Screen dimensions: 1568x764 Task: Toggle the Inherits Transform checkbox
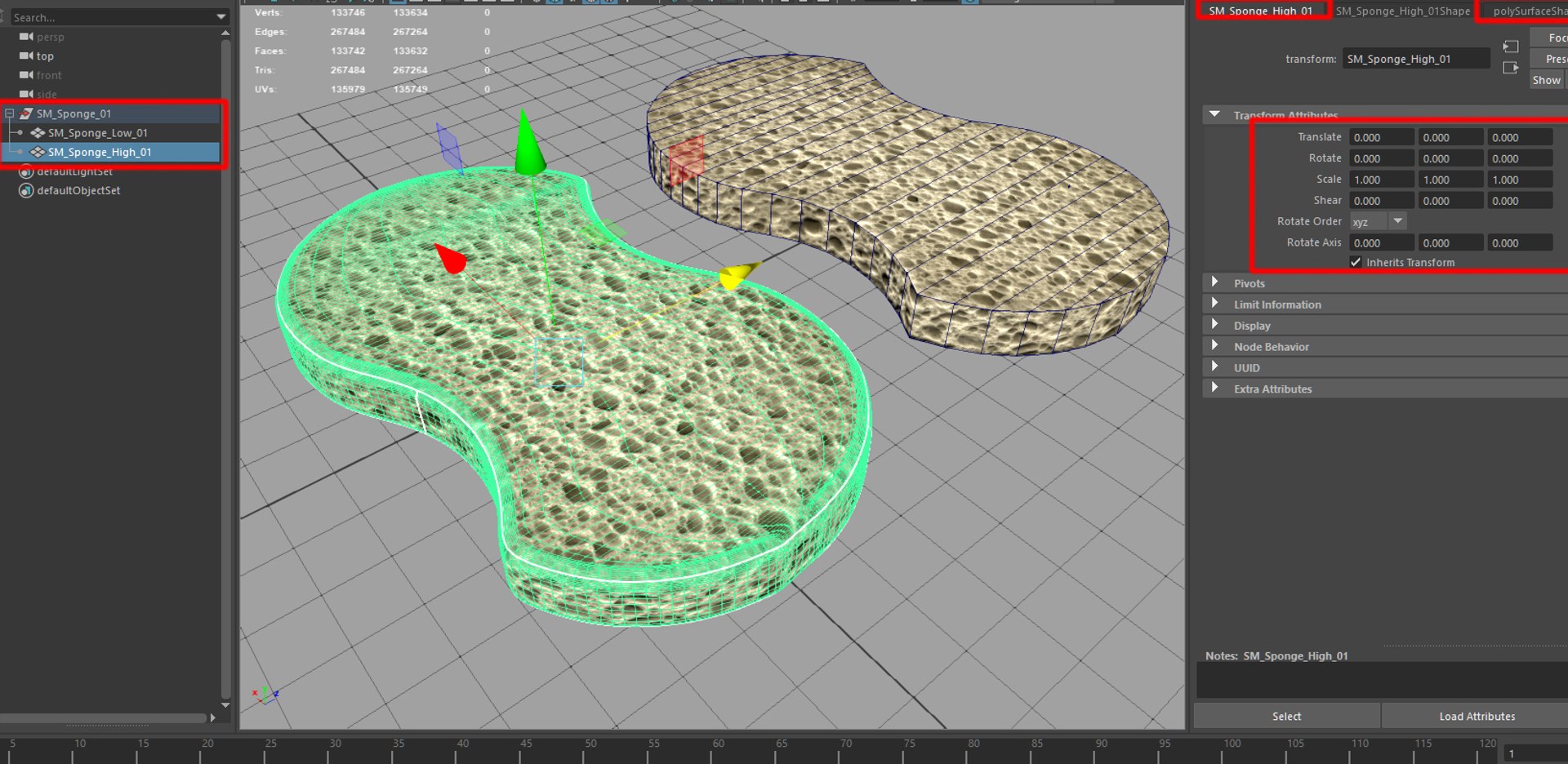tap(1356, 262)
